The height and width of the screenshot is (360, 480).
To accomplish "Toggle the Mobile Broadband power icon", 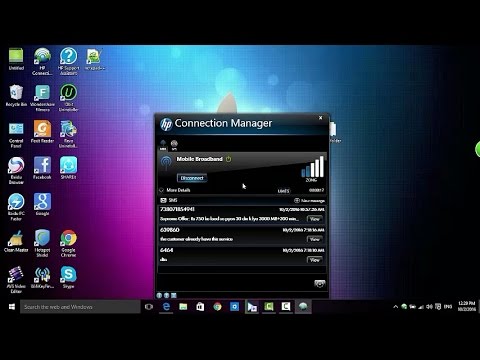I will point(228,159).
